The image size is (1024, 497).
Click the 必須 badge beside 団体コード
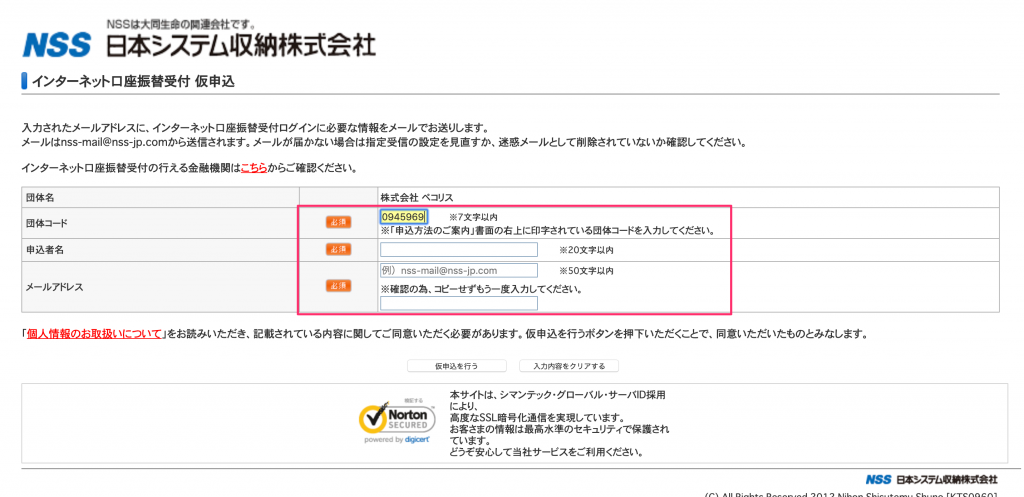338,222
